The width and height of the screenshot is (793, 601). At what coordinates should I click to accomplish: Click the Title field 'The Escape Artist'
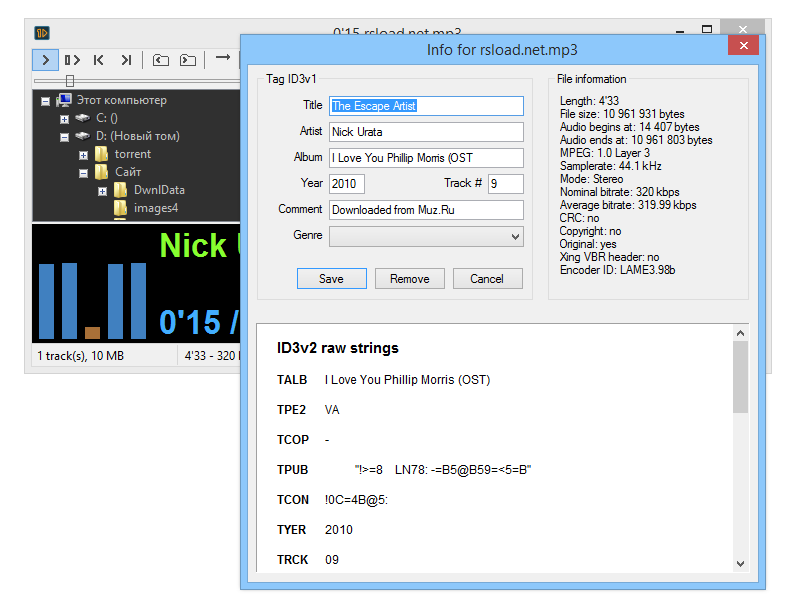426,106
